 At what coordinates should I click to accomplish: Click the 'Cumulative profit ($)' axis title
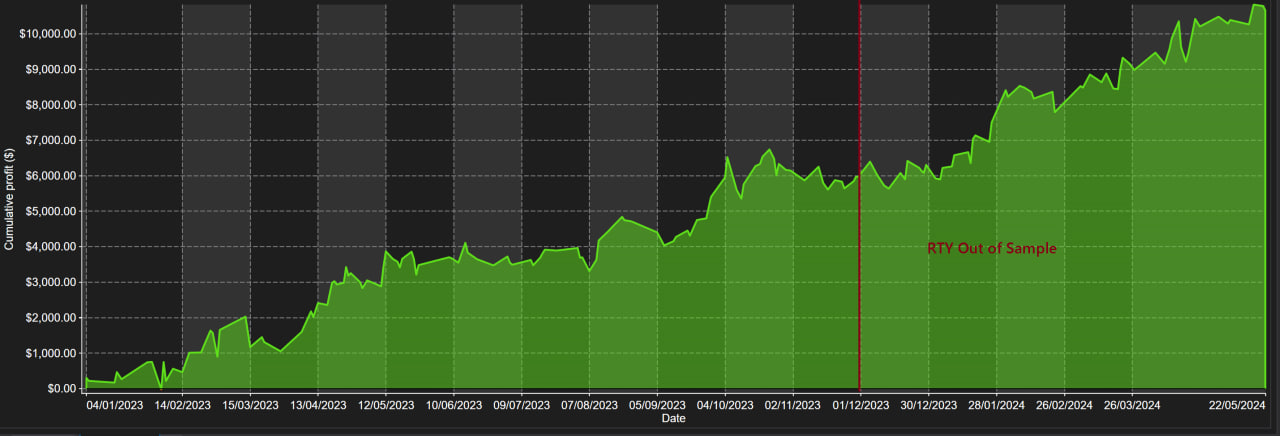click(9, 200)
